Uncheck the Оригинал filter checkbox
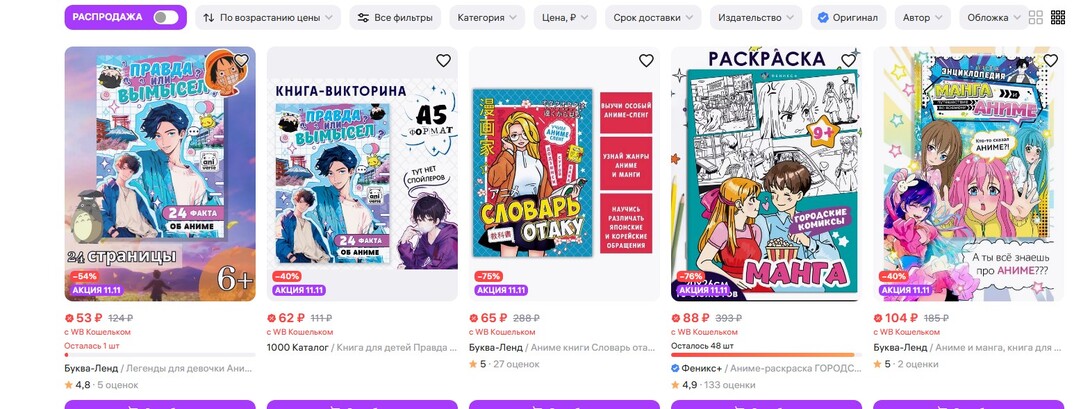This screenshot has height=409, width=1090. (823, 17)
